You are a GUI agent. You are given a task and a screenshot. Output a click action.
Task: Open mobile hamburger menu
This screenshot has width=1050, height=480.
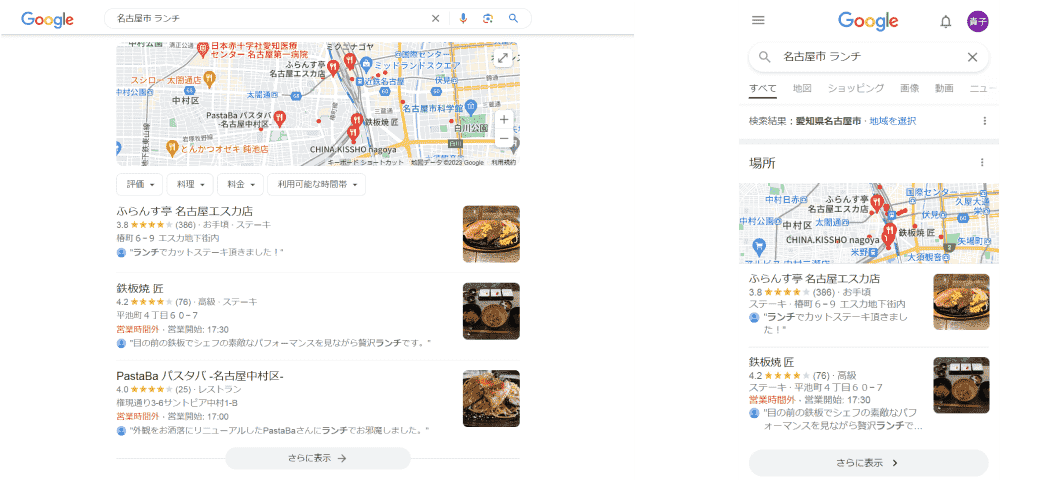click(758, 21)
